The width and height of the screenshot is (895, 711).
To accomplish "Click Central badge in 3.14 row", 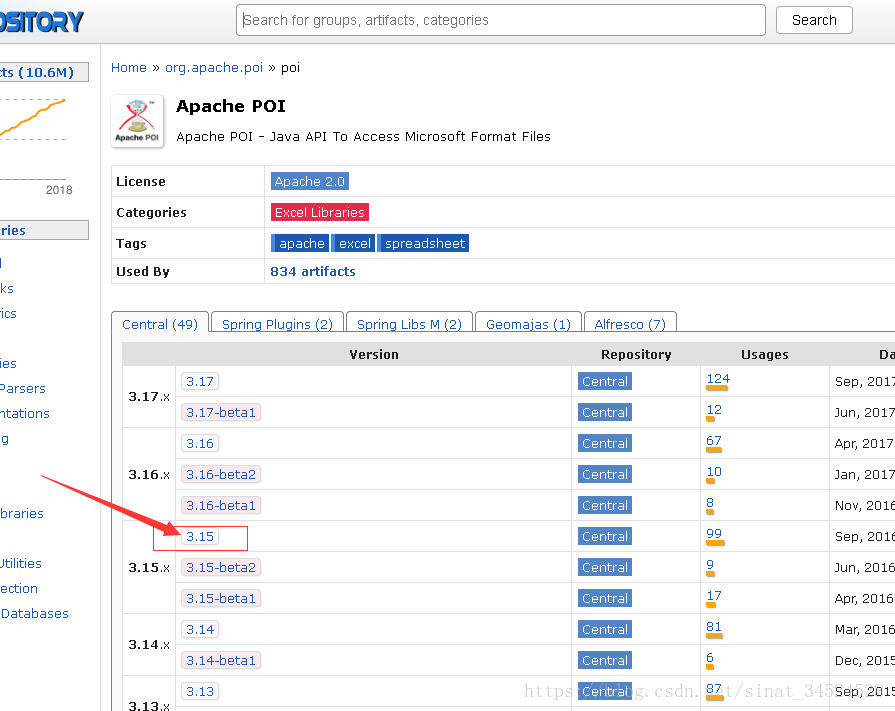I will coord(604,629).
